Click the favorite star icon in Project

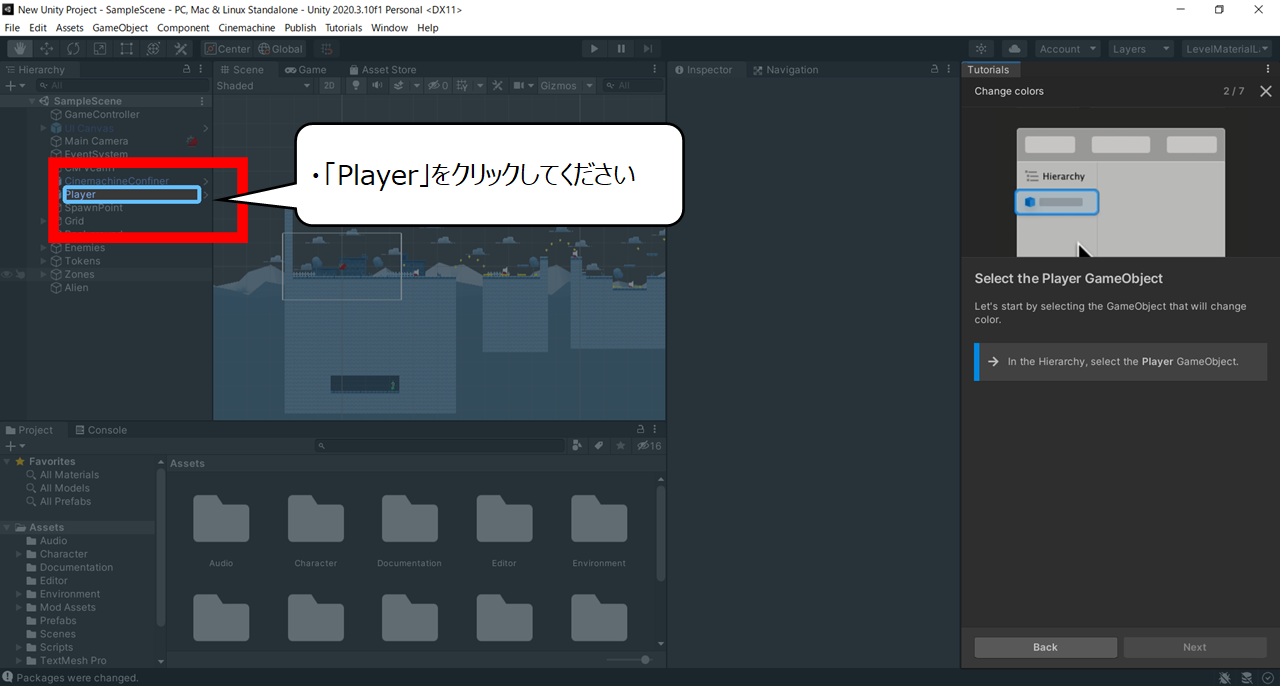pyautogui.click(x=622, y=446)
